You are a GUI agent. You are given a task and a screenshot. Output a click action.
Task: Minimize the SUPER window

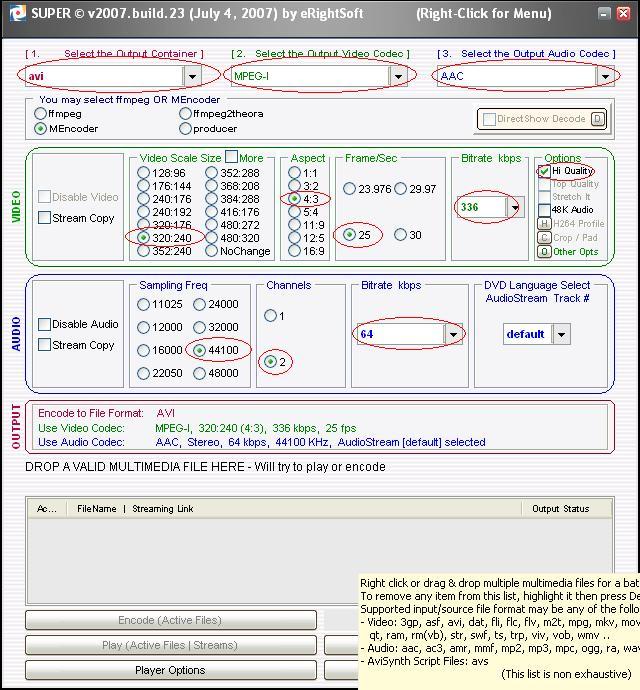point(604,13)
